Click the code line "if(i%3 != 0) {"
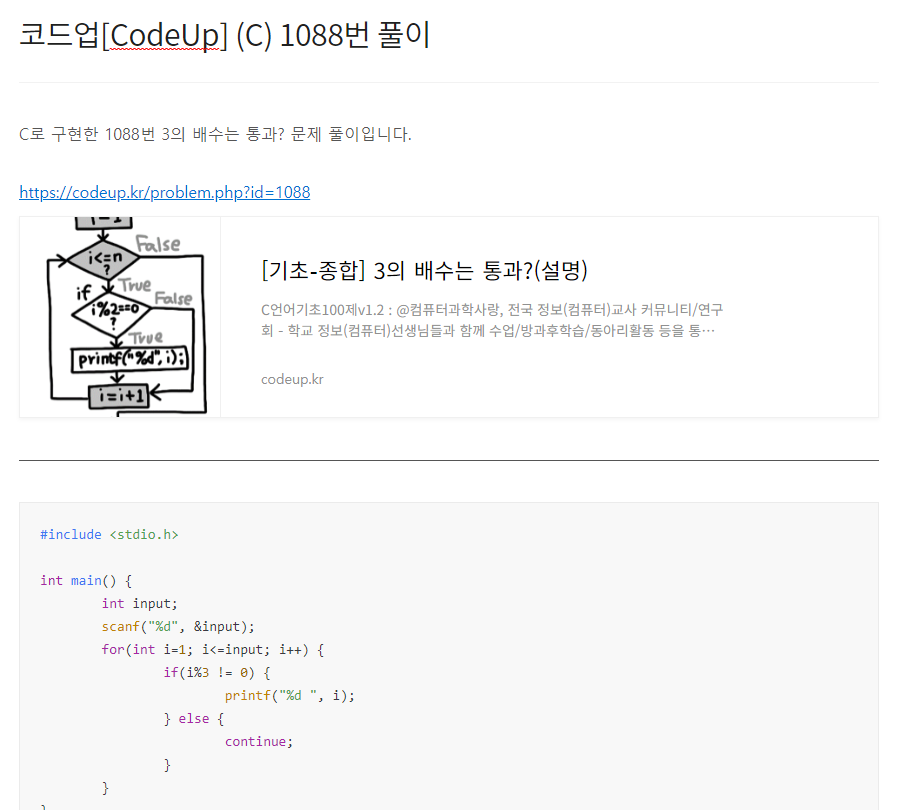Image resolution: width=897 pixels, height=810 pixels. (x=217, y=673)
